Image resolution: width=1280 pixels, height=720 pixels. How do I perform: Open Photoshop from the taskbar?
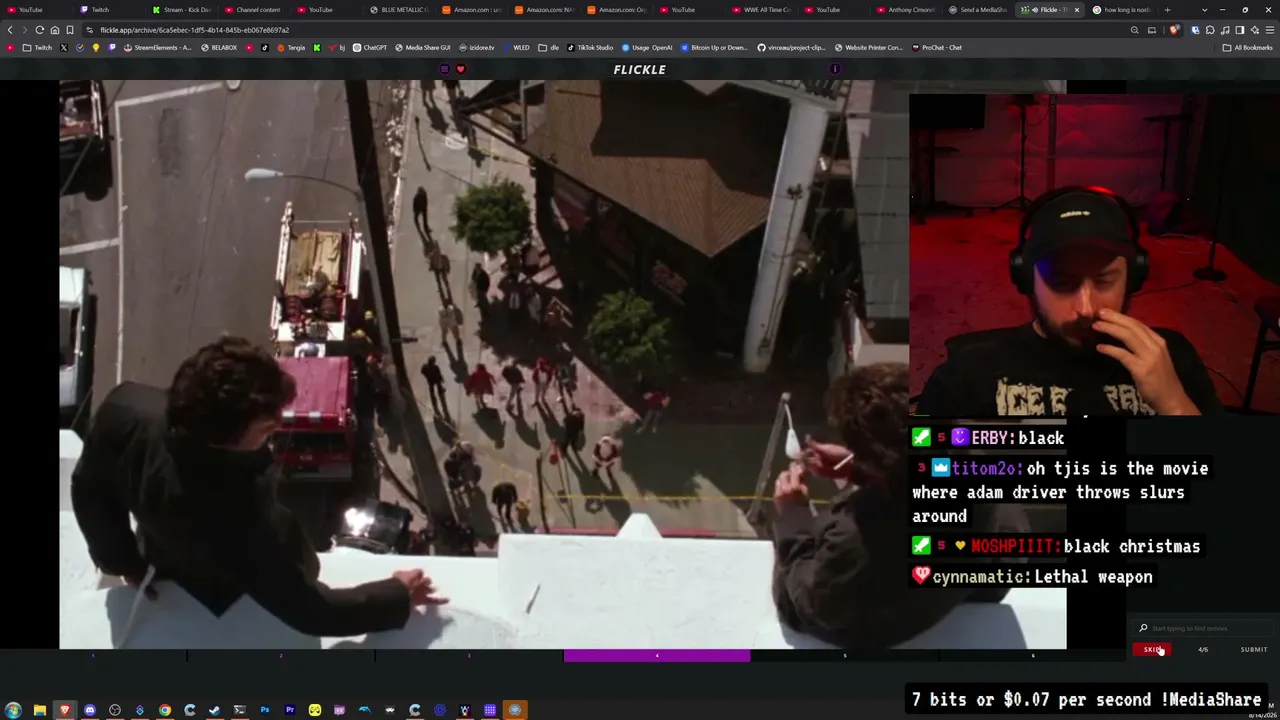click(x=265, y=710)
